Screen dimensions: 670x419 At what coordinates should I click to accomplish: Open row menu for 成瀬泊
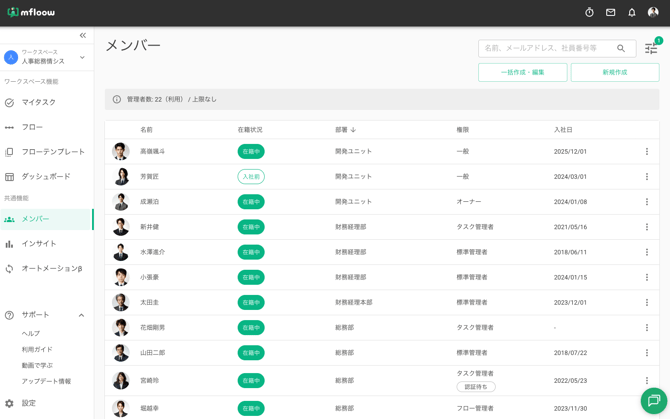[x=647, y=202]
